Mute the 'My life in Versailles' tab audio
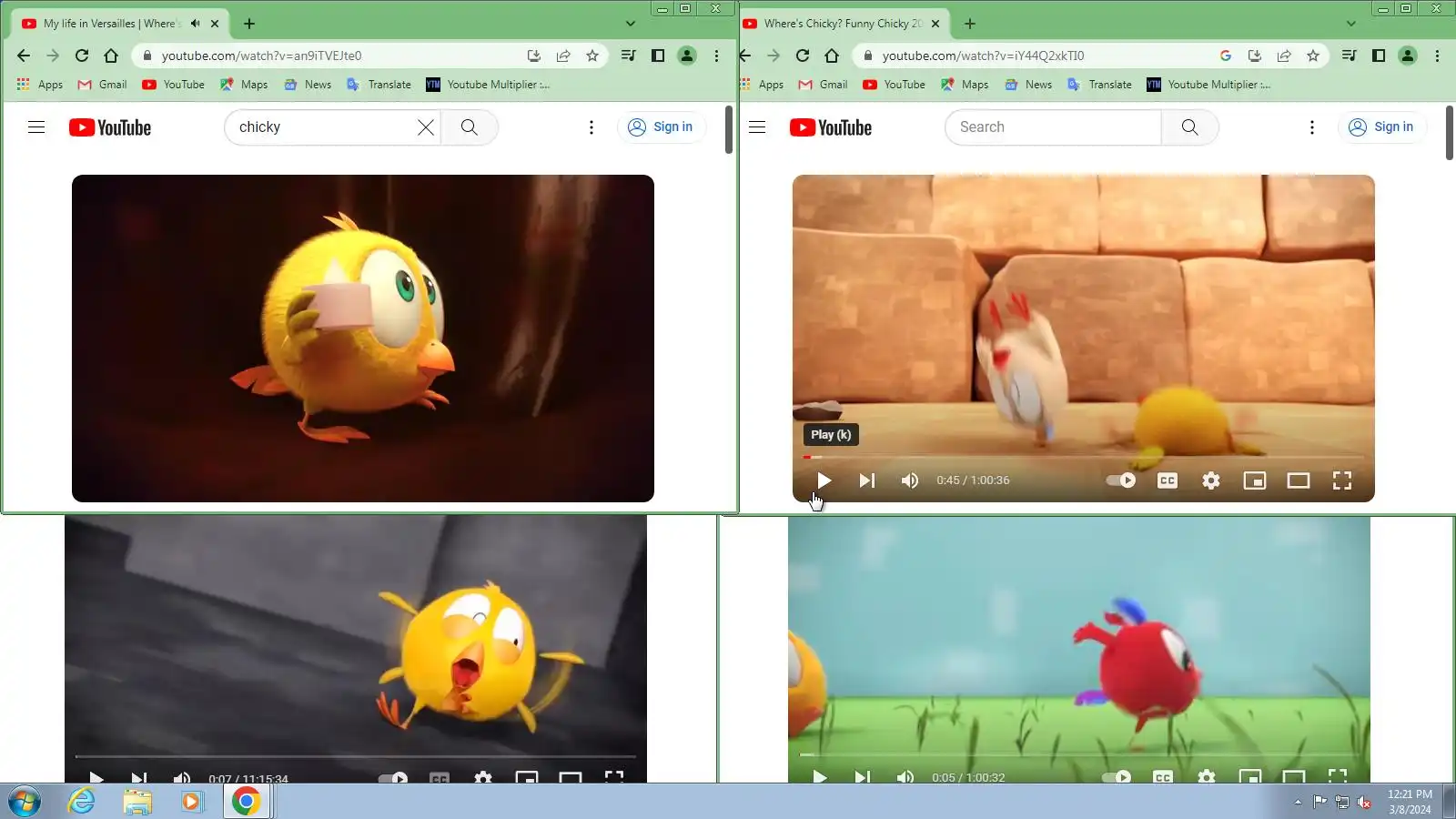The width and height of the screenshot is (1456, 819). tap(195, 24)
